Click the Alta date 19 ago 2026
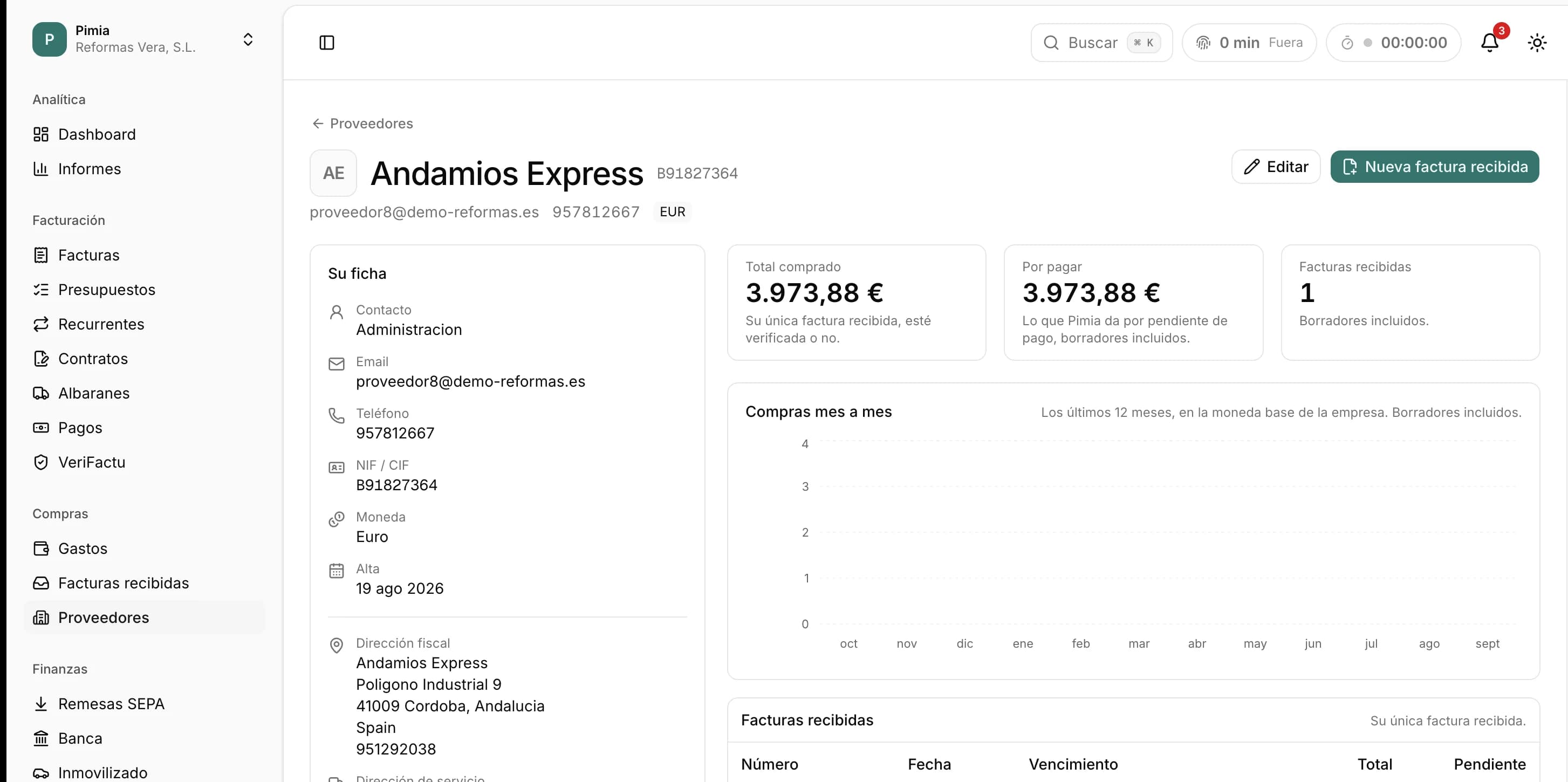The image size is (1568, 782). pyautogui.click(x=400, y=588)
